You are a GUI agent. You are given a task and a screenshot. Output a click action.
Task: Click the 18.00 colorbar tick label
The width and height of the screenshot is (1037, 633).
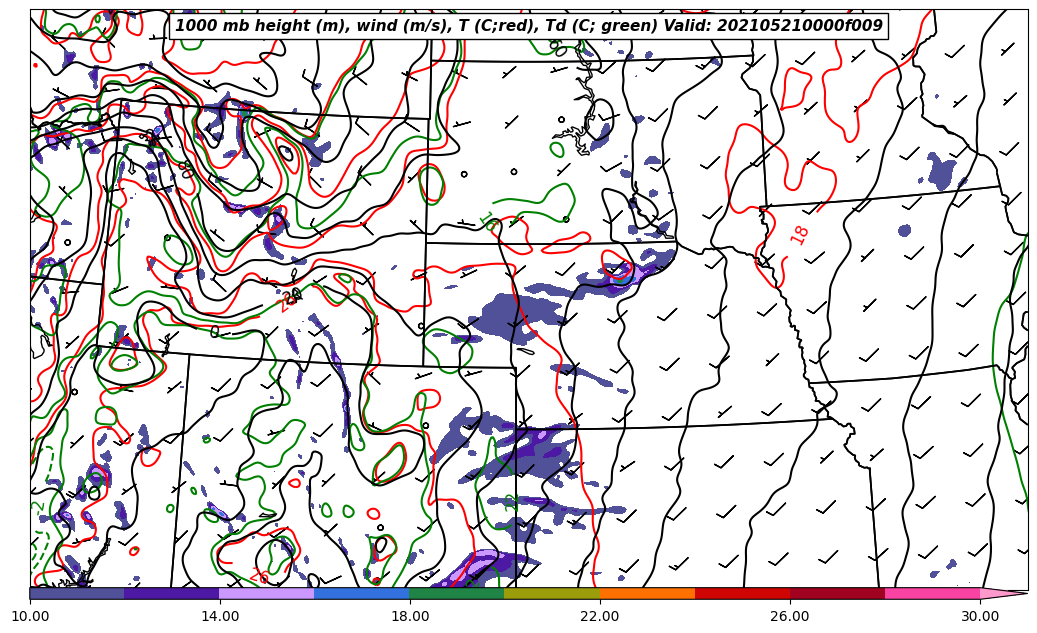[409, 616]
